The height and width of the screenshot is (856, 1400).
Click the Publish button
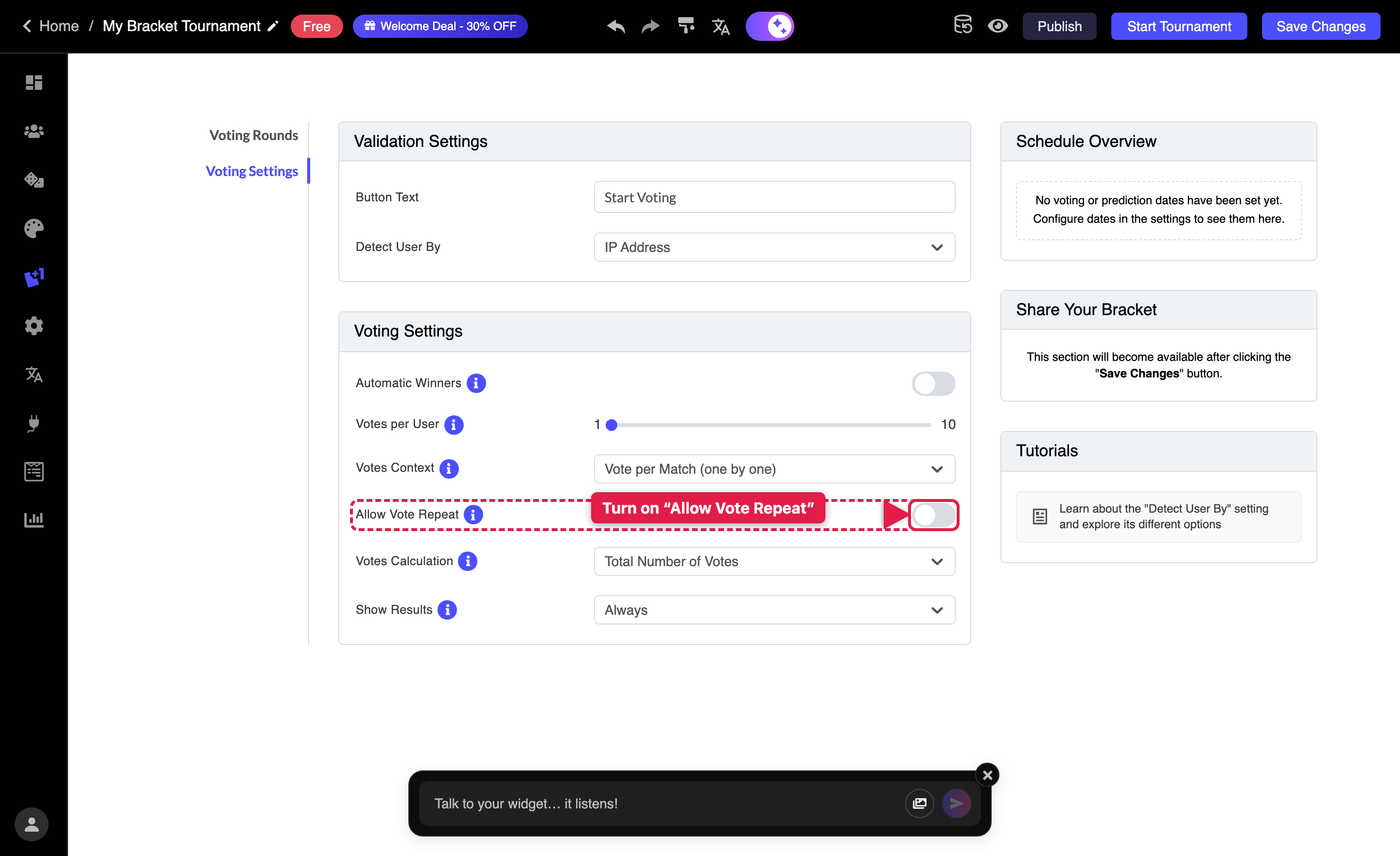(x=1059, y=26)
